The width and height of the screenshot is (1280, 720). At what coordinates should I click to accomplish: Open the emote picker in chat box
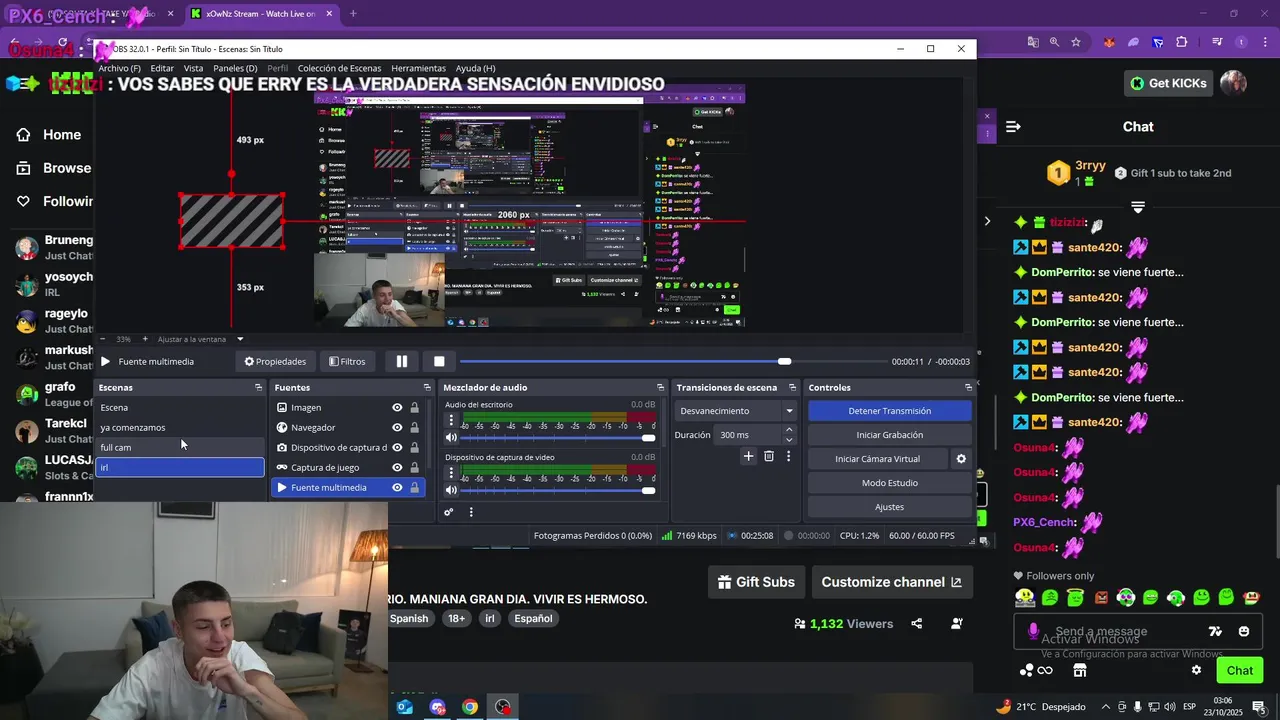1244,631
